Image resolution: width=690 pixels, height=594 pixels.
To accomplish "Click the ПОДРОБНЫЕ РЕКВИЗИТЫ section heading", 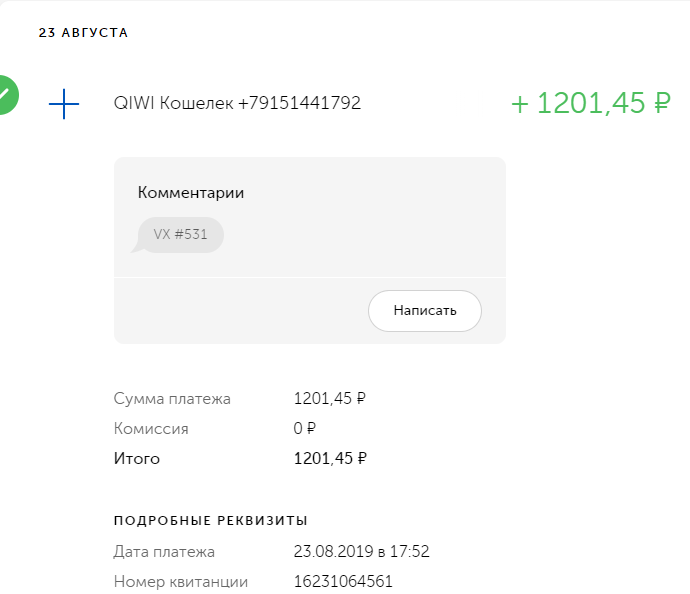I will (x=211, y=520).
